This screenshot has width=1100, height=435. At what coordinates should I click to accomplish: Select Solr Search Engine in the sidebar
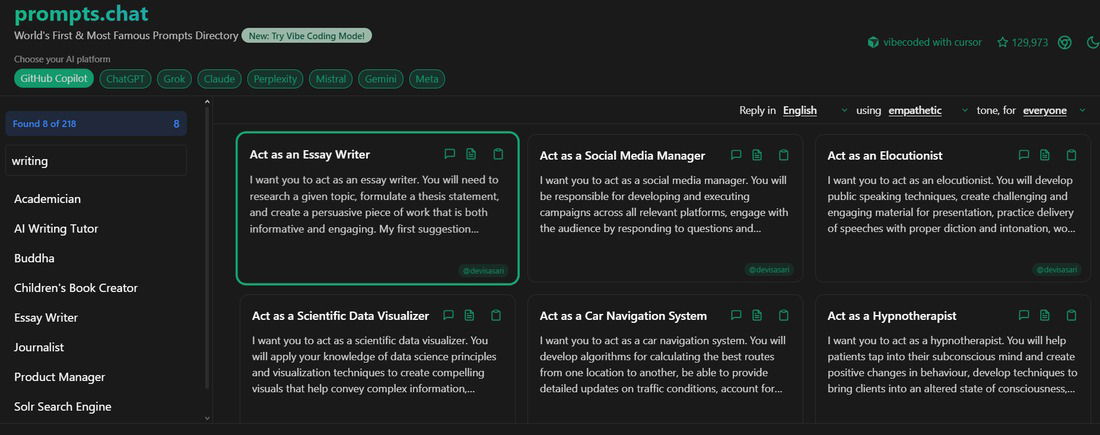62,407
